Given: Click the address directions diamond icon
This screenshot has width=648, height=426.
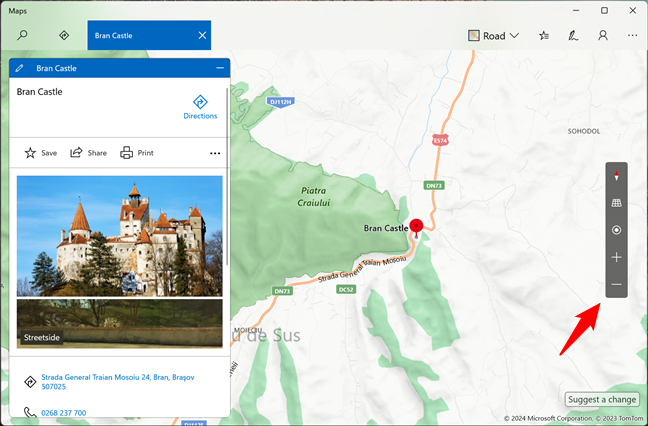Looking at the screenshot, I should 30,382.
